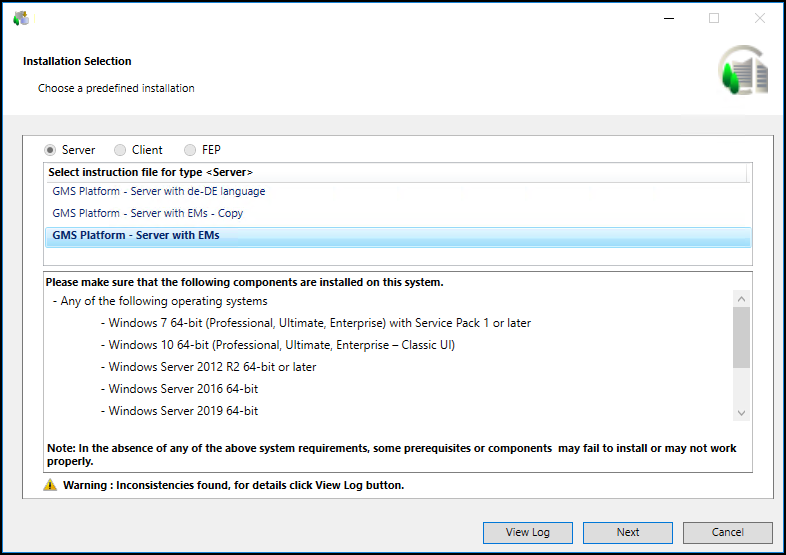Viewport: 786px width, 555px height.
Task: Minimize the installer window
Action: click(x=667, y=18)
